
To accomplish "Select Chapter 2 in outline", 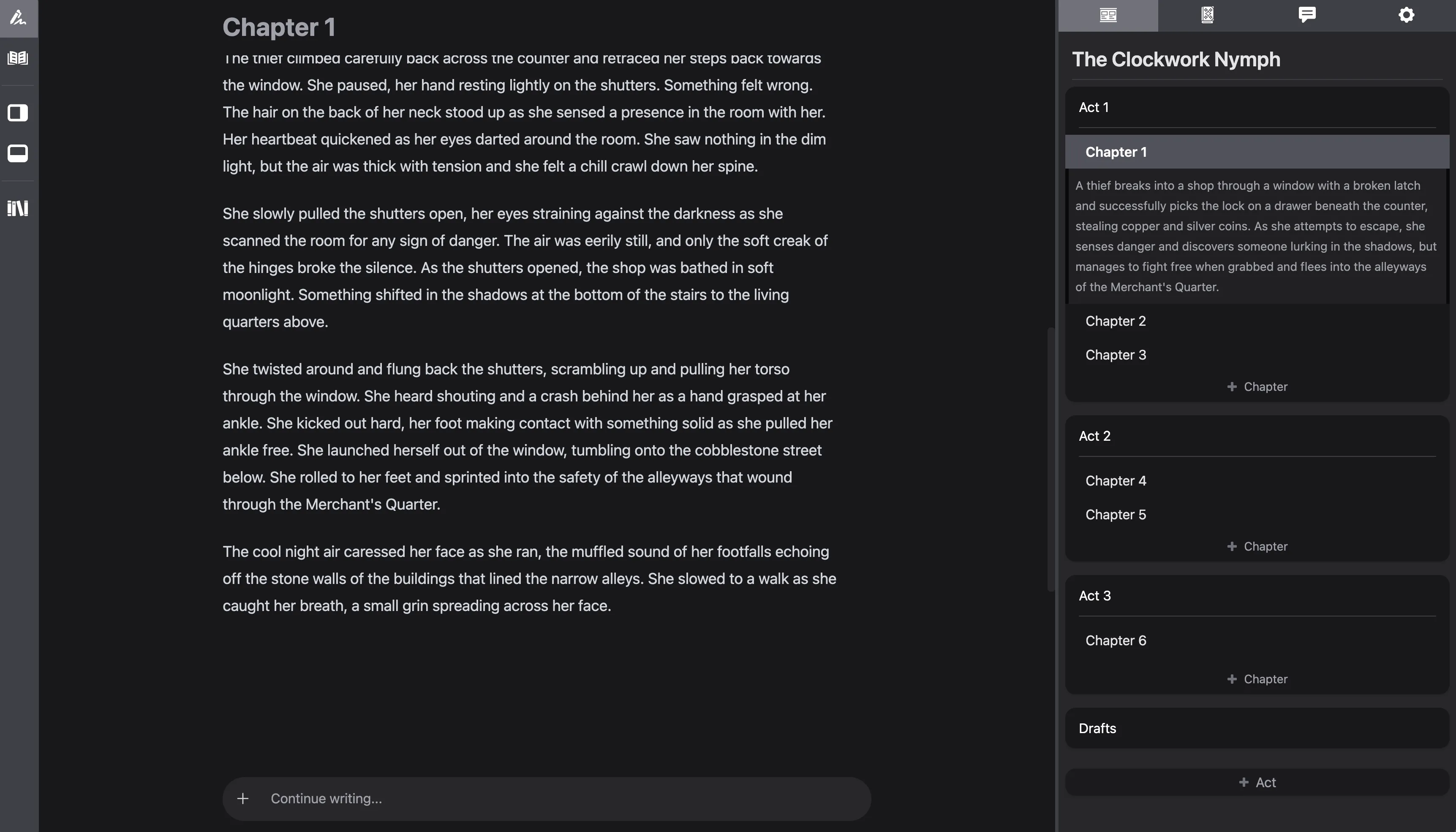I will (1116, 321).
